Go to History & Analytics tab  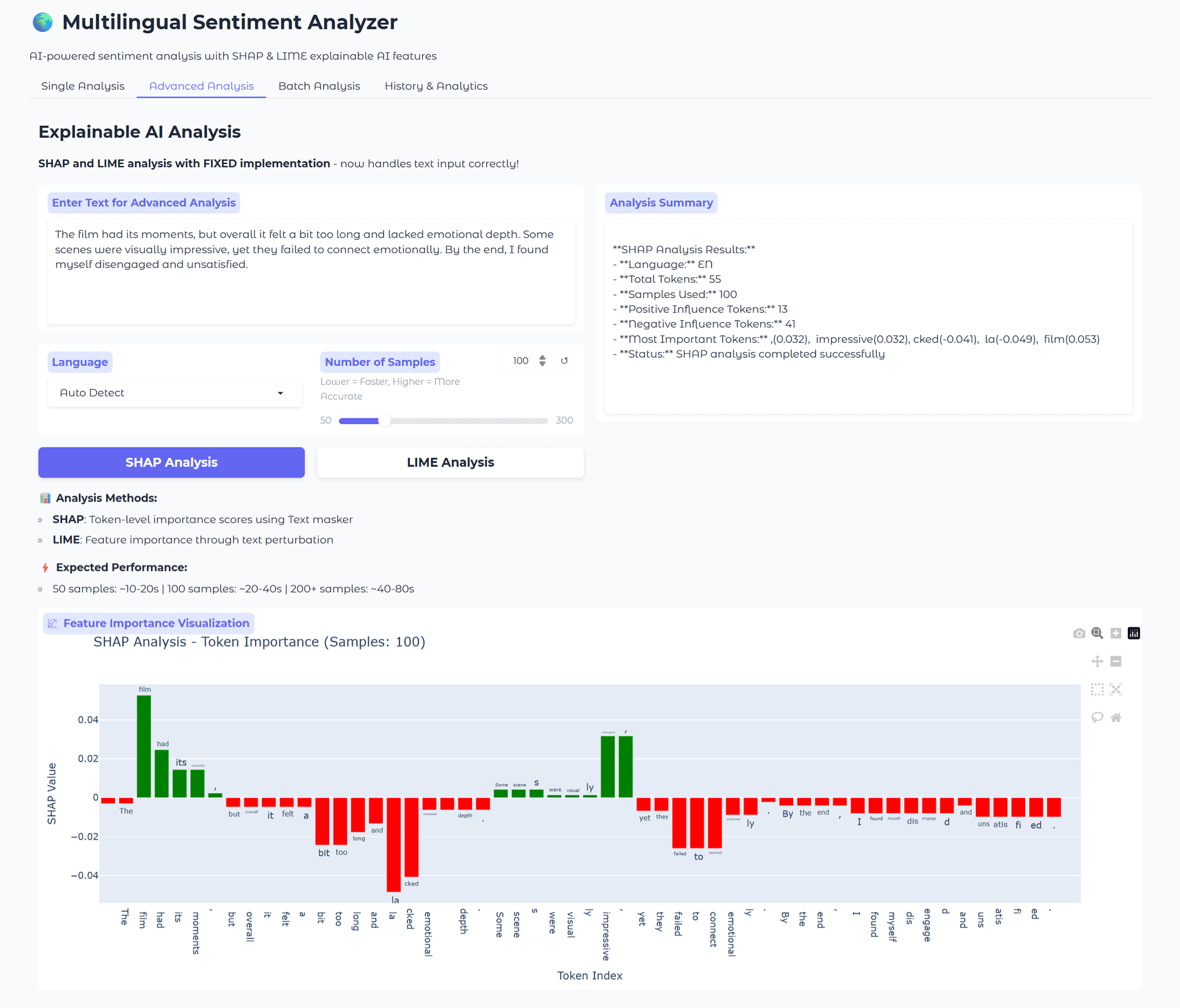tap(436, 86)
